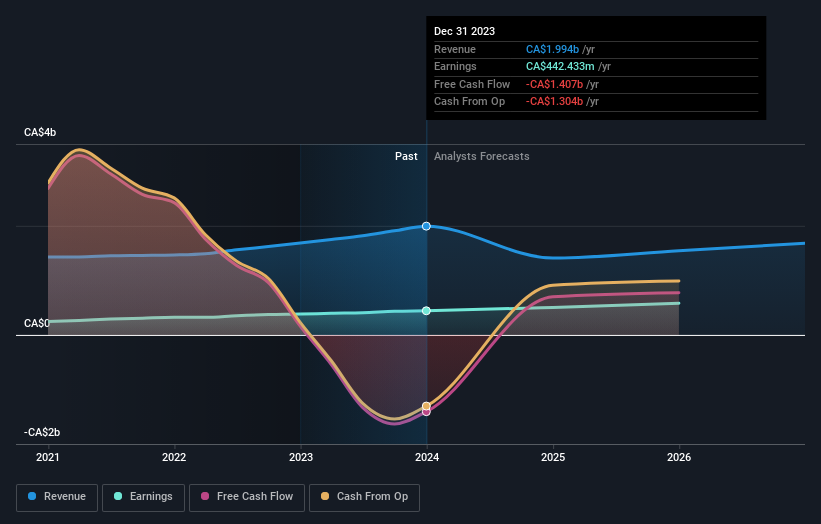The height and width of the screenshot is (524, 821).
Task: Click the 2026 x-axis label
Action: click(679, 457)
